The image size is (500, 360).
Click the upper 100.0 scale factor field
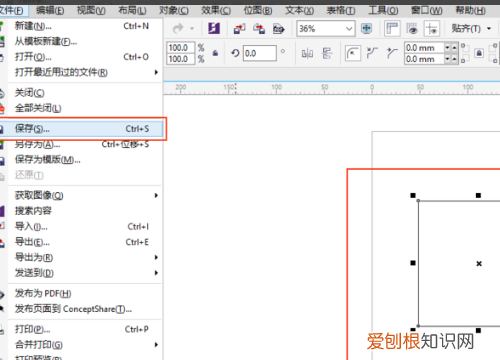pyautogui.click(x=180, y=48)
